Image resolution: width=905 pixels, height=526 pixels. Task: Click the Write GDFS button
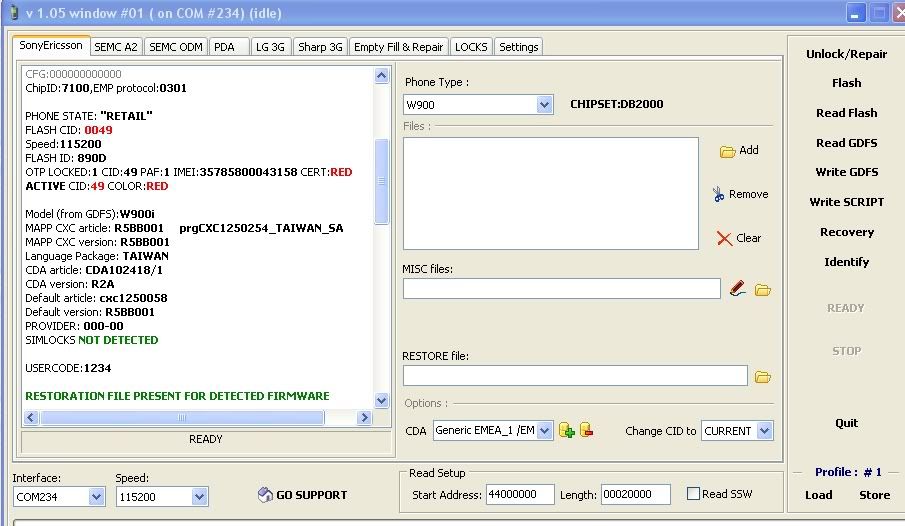point(846,172)
